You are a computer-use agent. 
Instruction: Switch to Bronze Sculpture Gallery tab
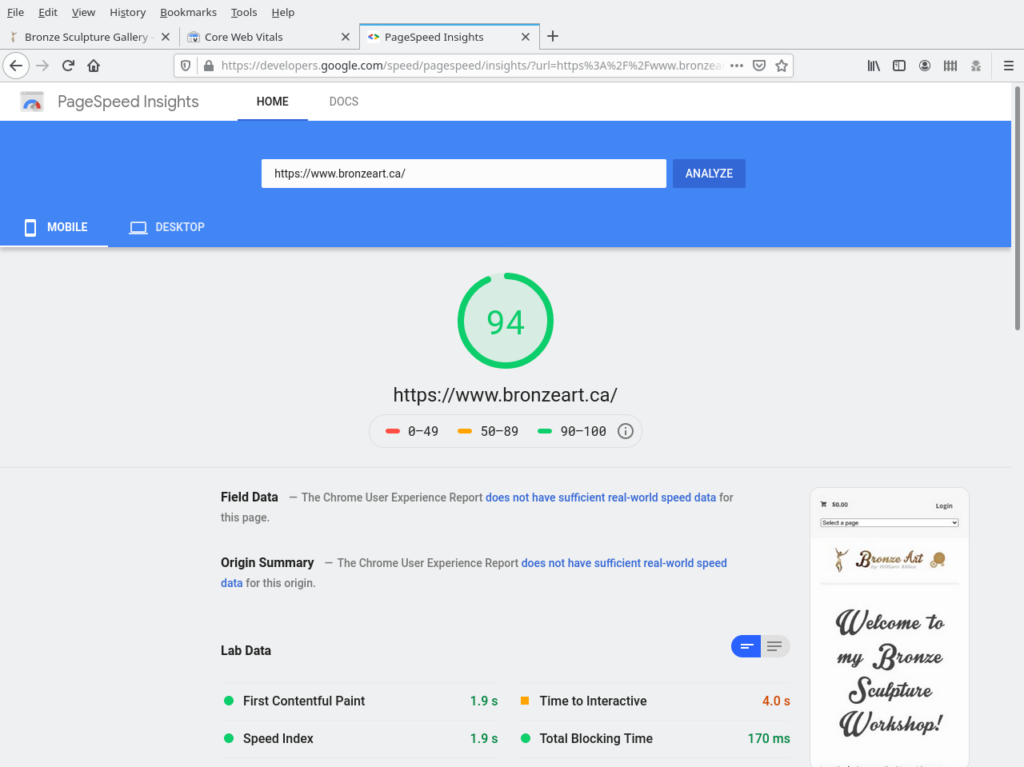point(86,37)
